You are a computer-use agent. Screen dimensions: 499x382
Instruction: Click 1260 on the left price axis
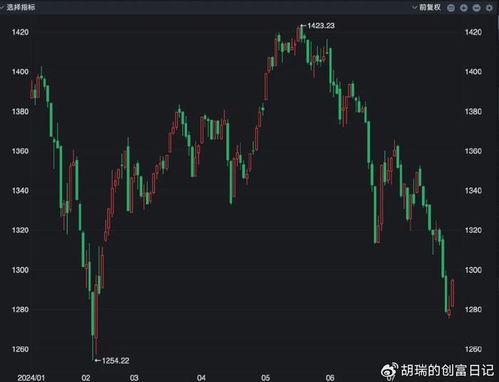pyautogui.click(x=20, y=349)
